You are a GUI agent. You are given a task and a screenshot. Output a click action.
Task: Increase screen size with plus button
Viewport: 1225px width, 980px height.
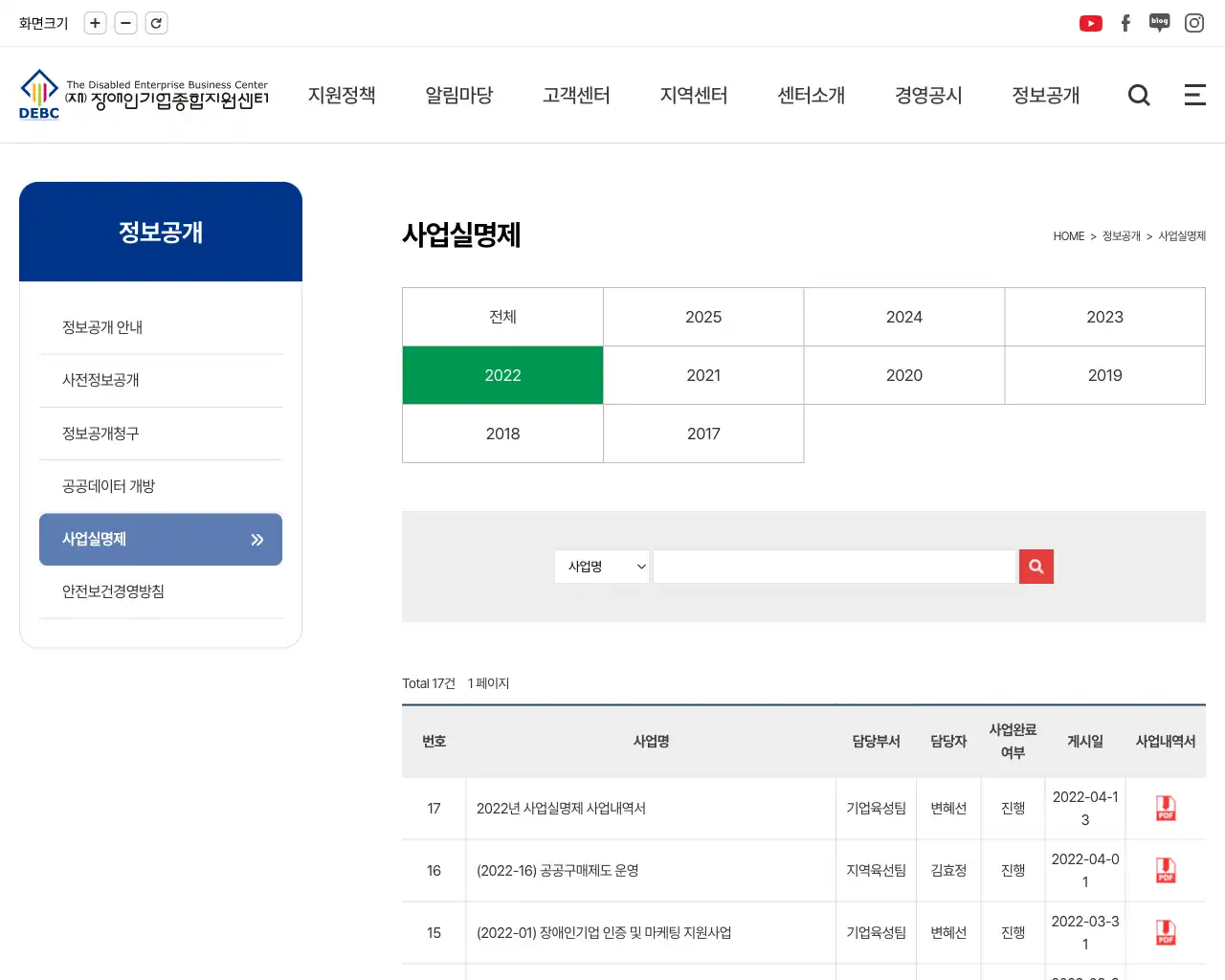[95, 23]
